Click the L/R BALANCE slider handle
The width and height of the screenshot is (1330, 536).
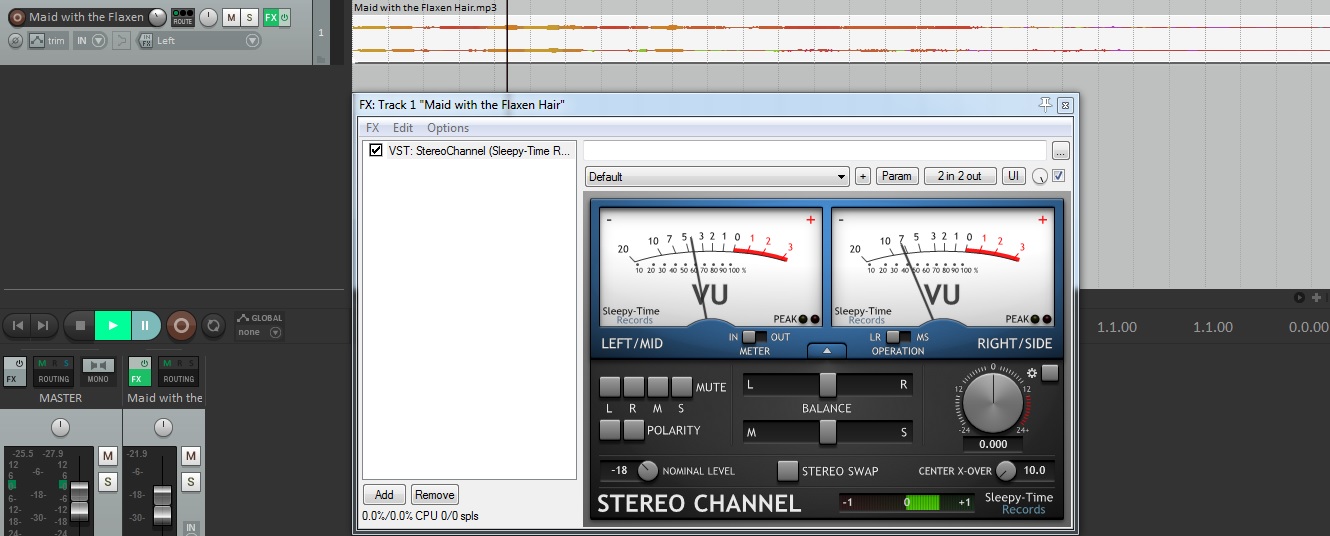coord(827,384)
